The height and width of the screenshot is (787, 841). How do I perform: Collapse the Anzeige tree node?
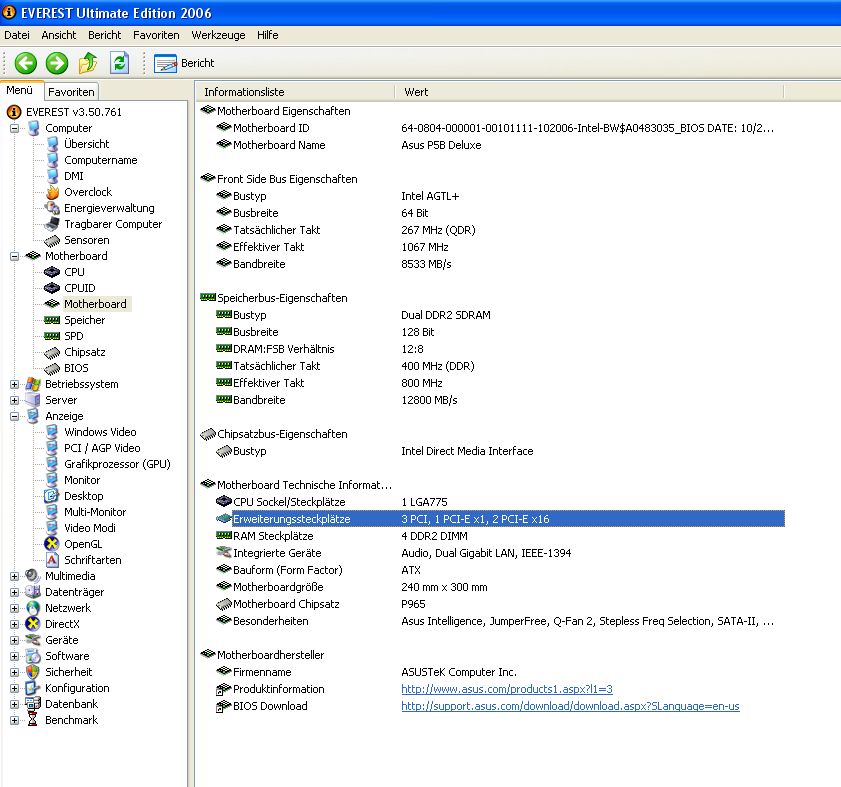14,416
